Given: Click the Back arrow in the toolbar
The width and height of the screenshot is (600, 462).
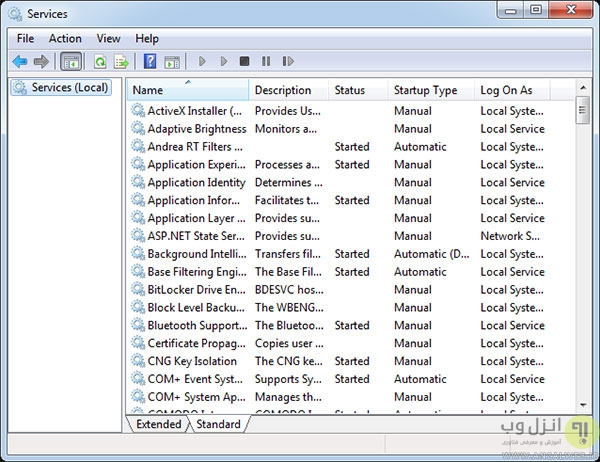Looking at the screenshot, I should [x=20, y=62].
